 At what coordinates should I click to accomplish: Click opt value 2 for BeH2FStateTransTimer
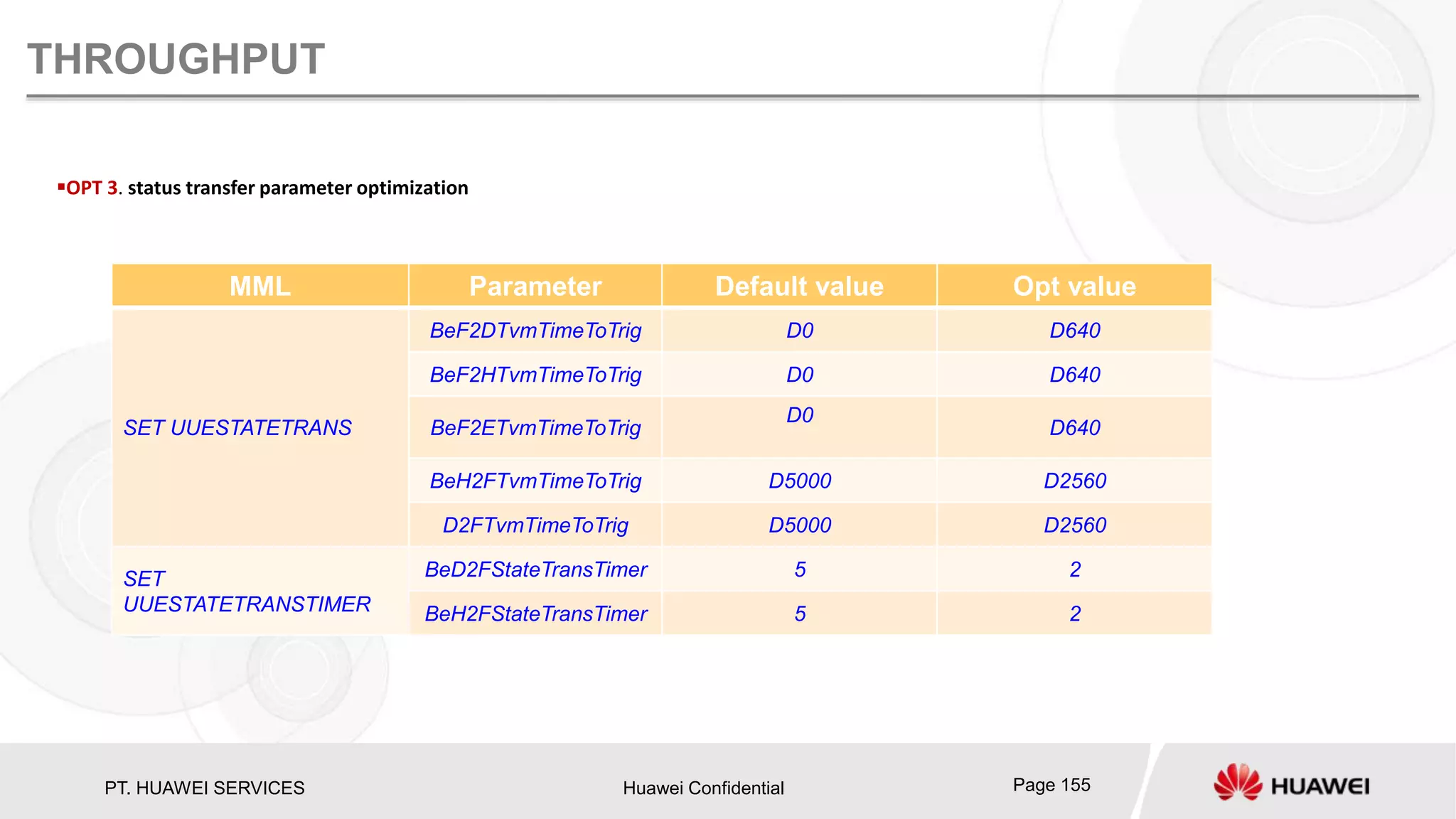[1074, 613]
